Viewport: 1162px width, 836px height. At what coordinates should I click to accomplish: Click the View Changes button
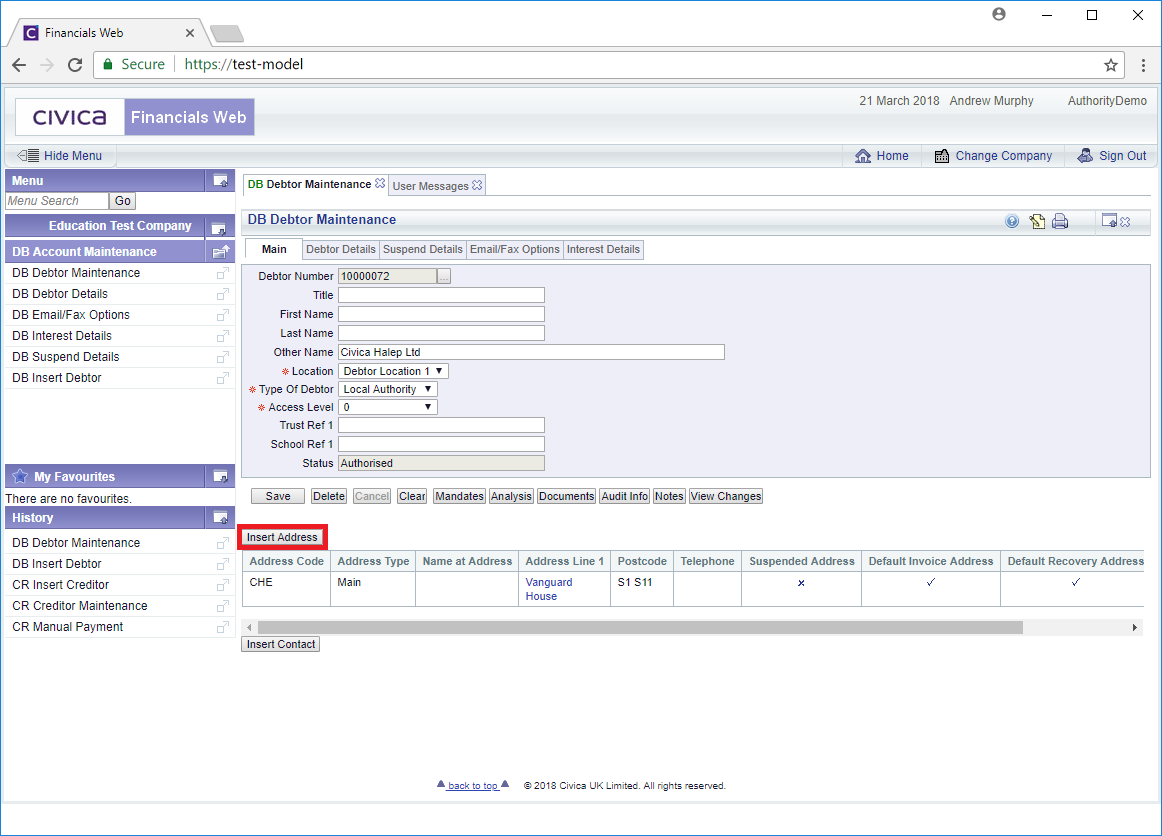[726, 496]
